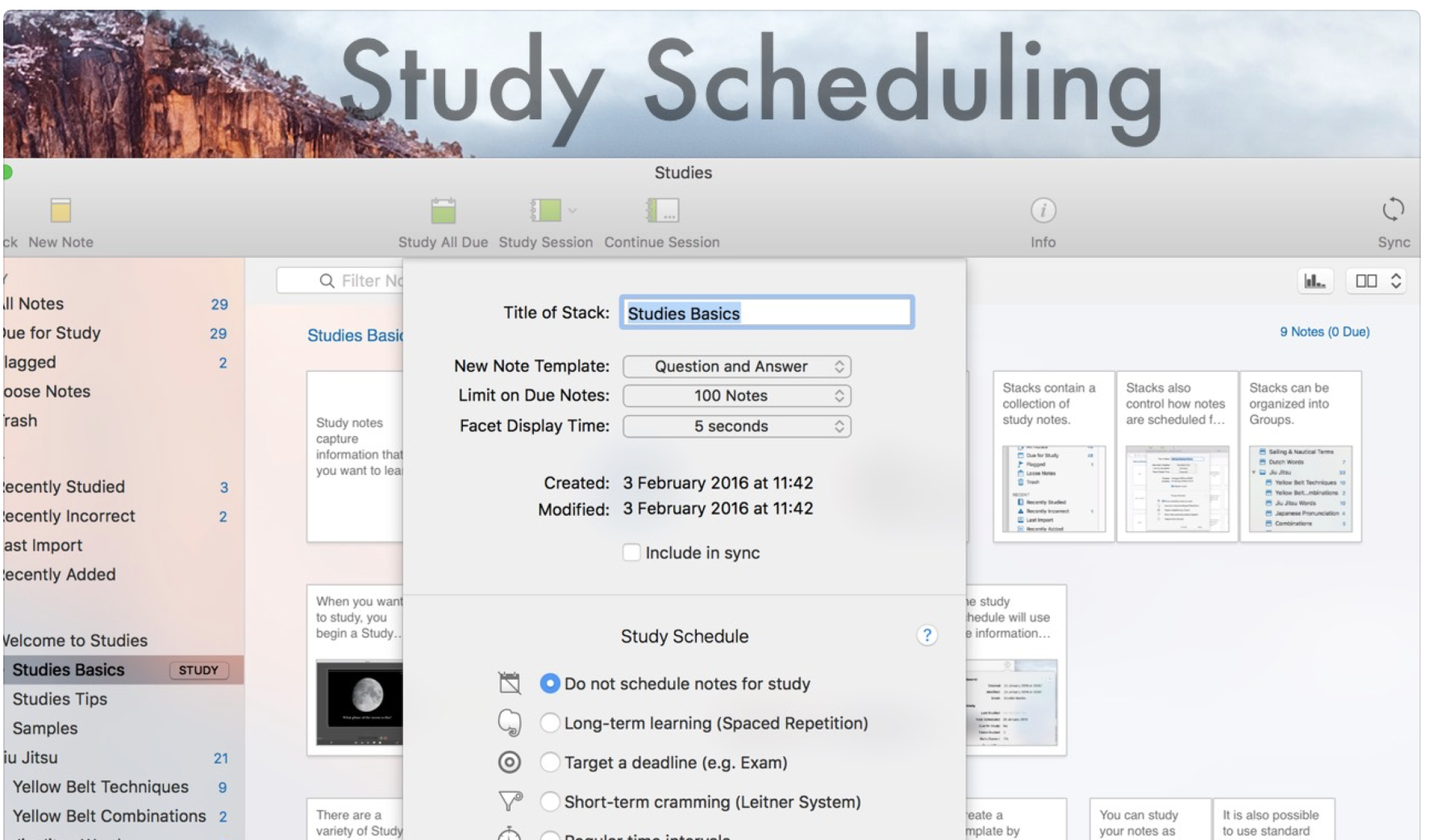Show Flagged notes
The height and width of the screenshot is (840, 1437).
(123, 363)
